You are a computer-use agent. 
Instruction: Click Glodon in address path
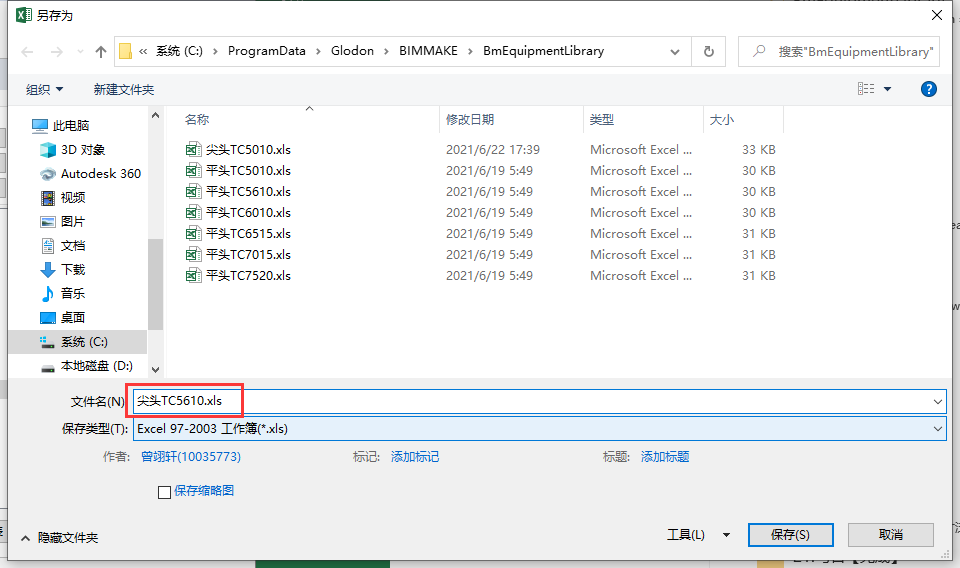[x=352, y=51]
